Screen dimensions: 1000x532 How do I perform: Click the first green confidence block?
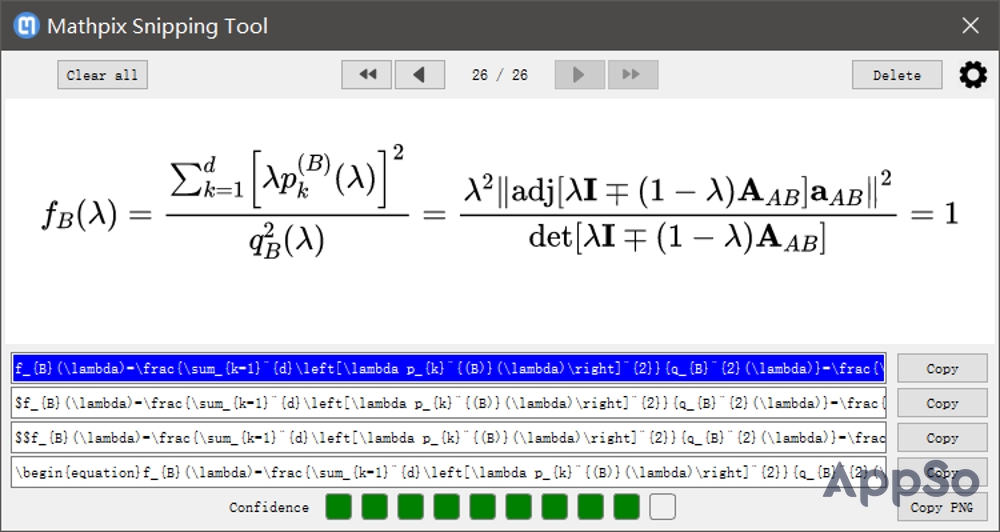(x=339, y=506)
